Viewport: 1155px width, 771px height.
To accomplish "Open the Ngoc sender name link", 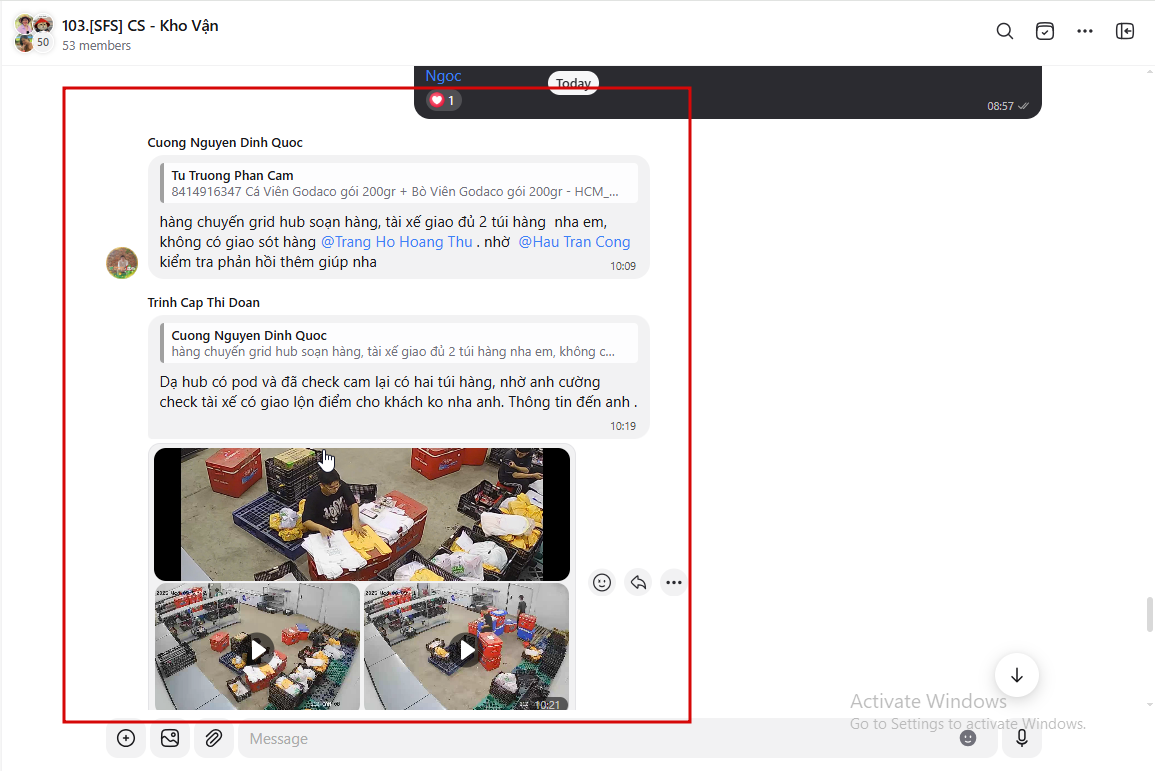I will [x=443, y=76].
